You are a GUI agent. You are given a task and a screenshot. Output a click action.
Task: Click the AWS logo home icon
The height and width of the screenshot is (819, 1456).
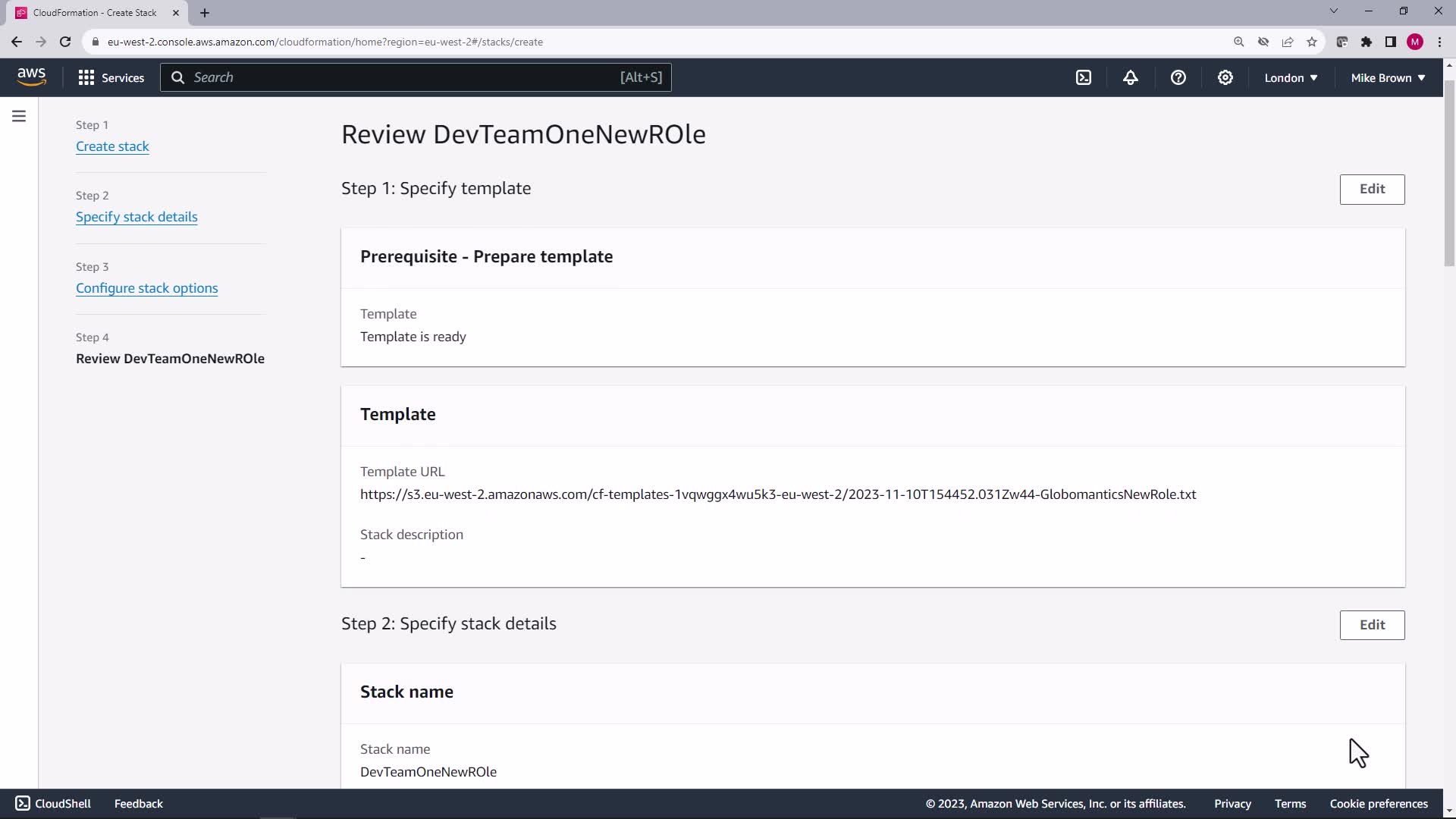pos(31,77)
